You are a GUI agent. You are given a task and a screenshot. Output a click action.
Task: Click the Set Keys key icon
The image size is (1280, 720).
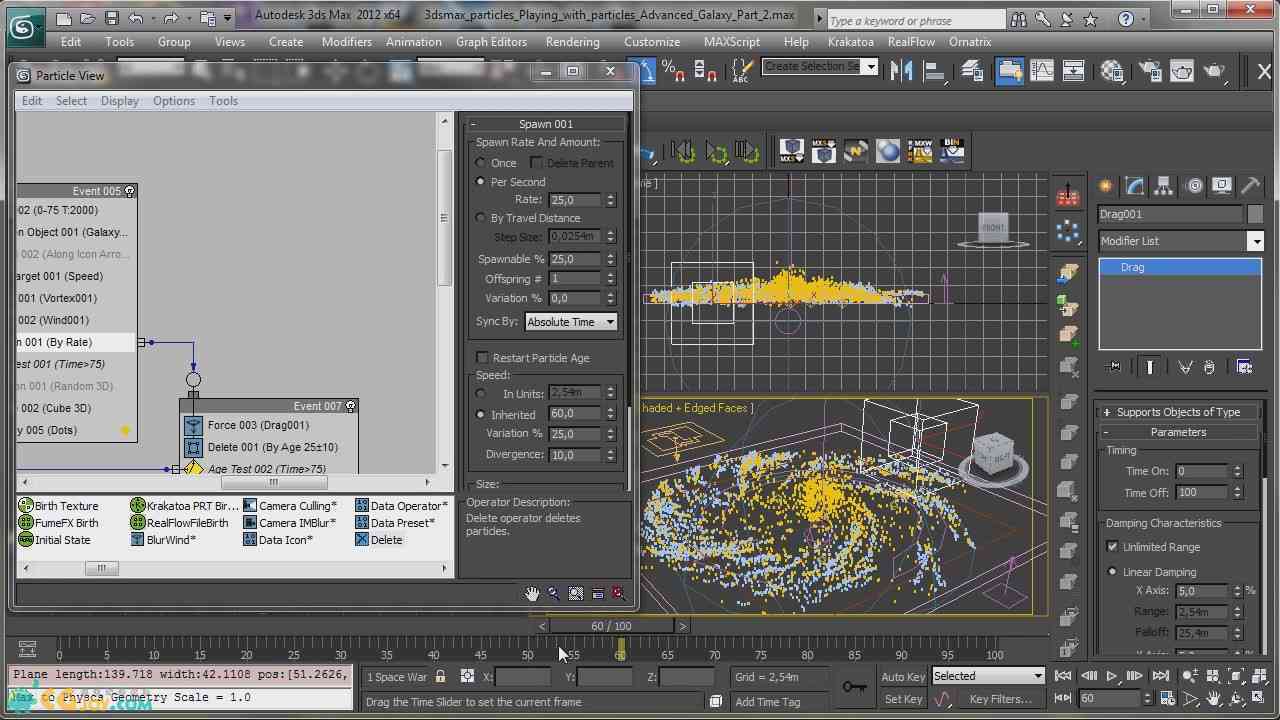(x=854, y=687)
